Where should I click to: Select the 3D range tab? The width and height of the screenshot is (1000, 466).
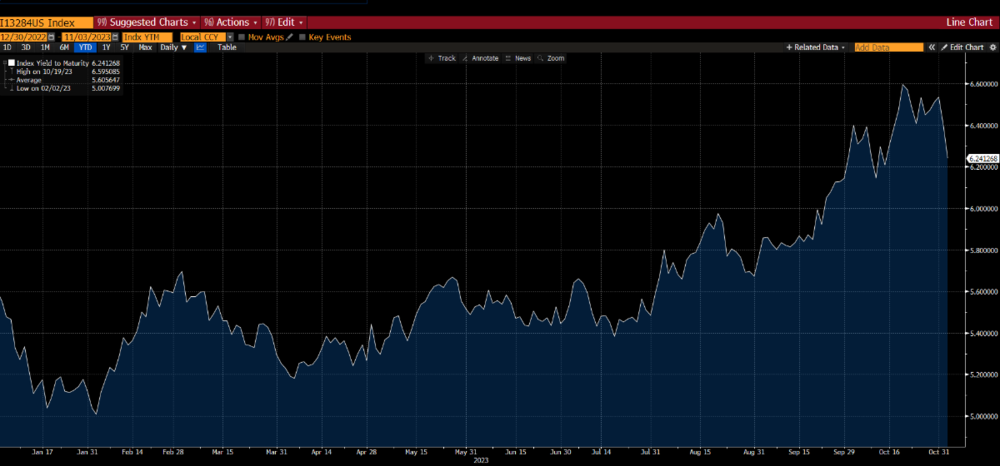[26, 47]
